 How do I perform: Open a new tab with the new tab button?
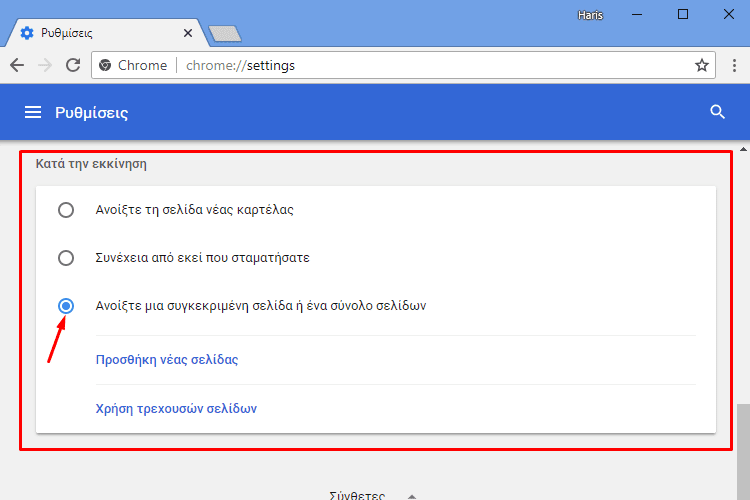pyautogui.click(x=225, y=34)
